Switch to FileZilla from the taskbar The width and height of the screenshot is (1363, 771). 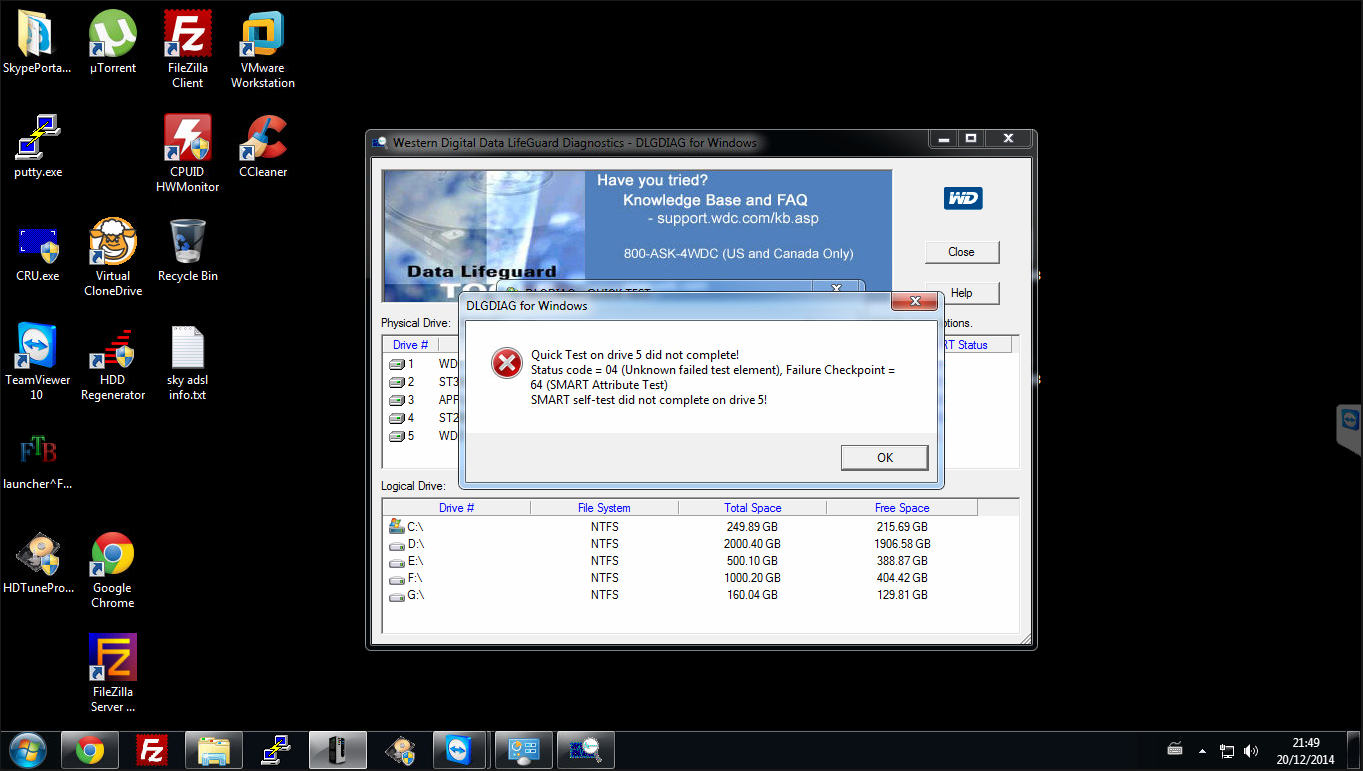click(x=152, y=750)
